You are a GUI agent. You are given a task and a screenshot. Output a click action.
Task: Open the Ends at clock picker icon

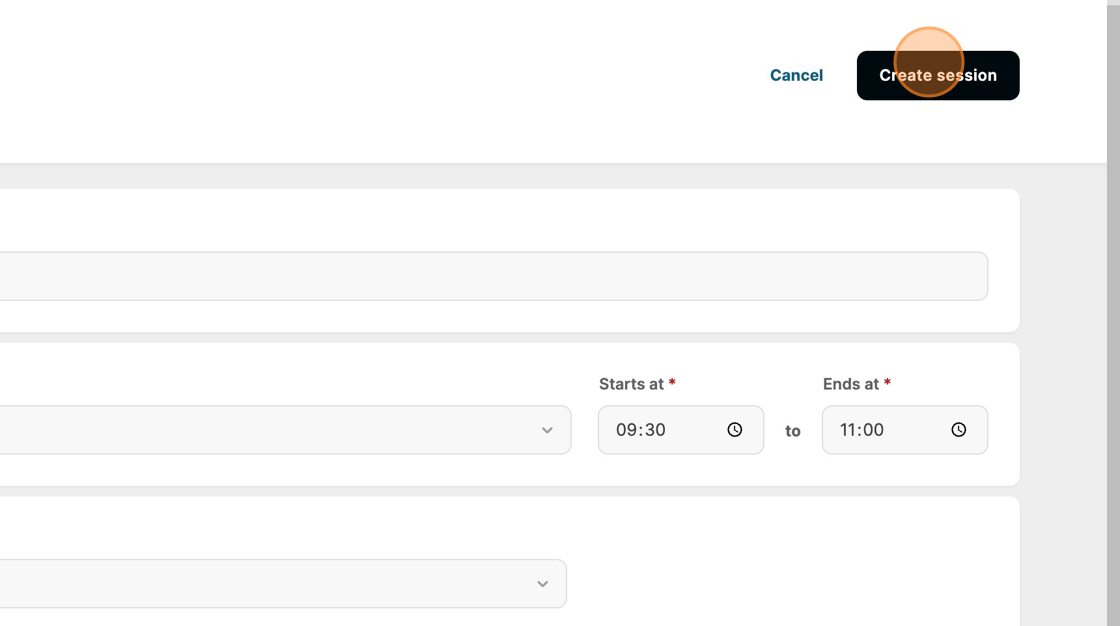pos(959,430)
